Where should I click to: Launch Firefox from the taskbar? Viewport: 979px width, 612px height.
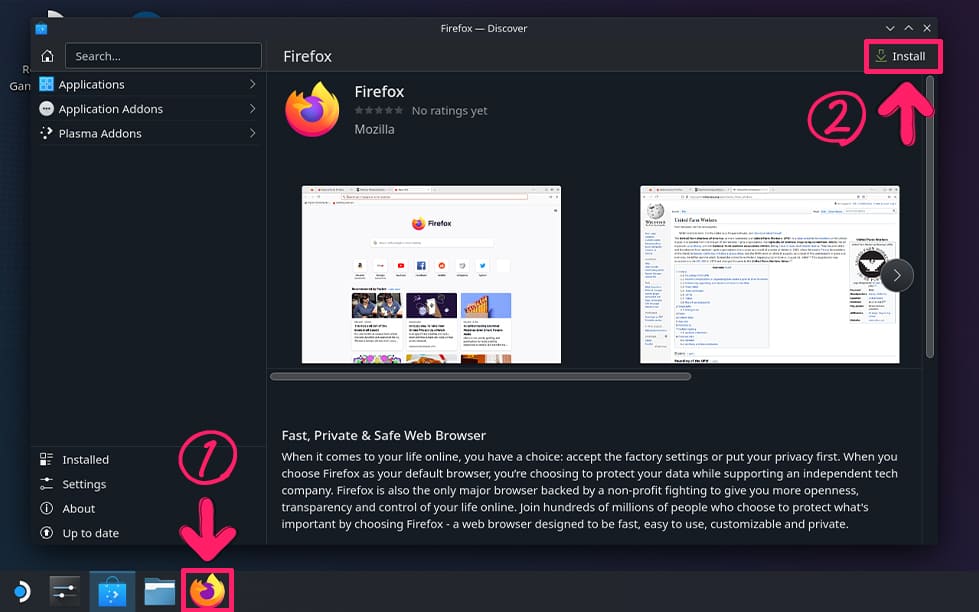(207, 591)
